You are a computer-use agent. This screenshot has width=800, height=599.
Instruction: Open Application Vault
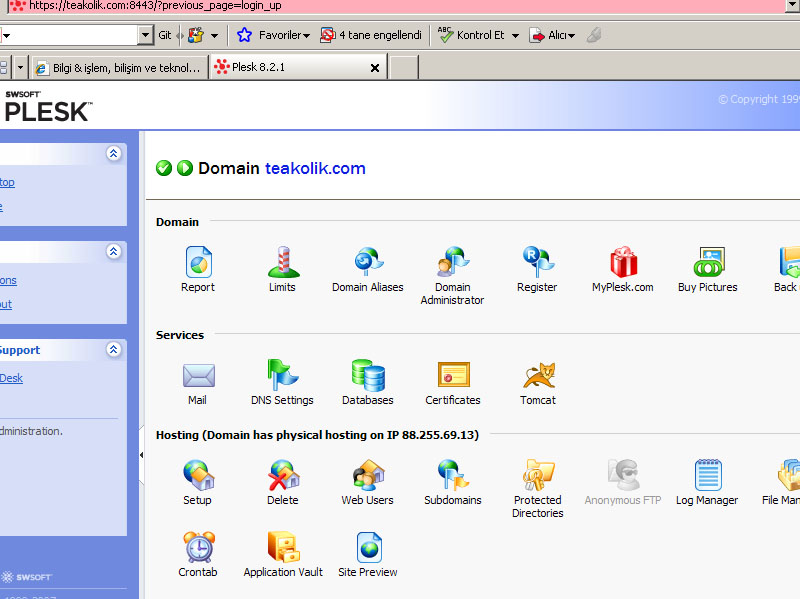(284, 547)
